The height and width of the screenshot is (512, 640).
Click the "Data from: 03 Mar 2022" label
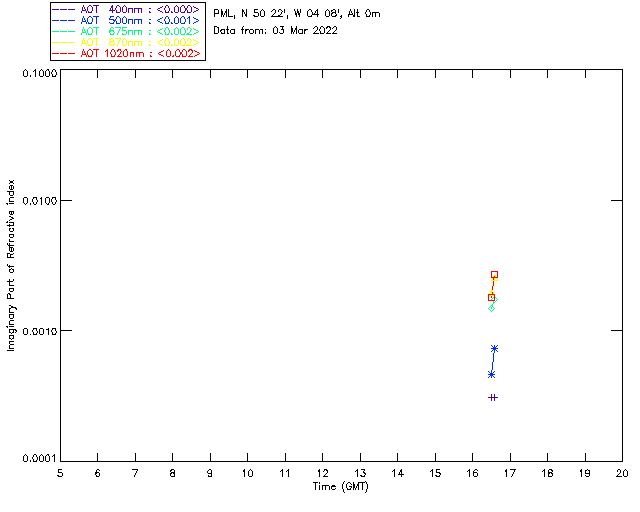point(276,30)
